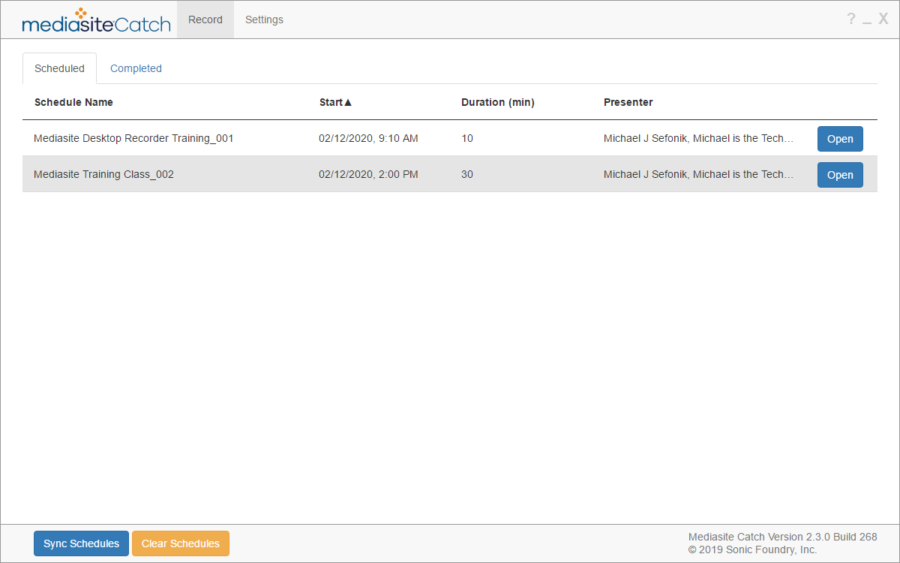Open Mediasite Training Class_002 schedule
The image size is (900, 563).
[x=840, y=175]
